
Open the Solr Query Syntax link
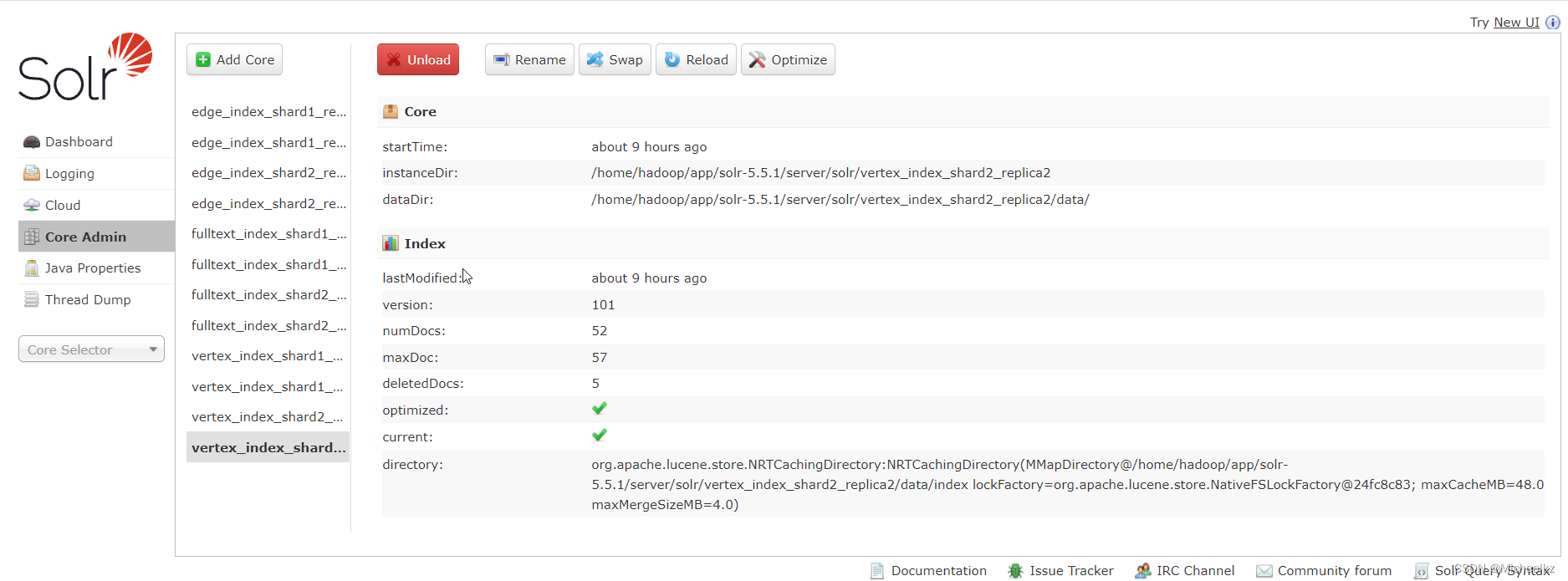click(x=1493, y=571)
